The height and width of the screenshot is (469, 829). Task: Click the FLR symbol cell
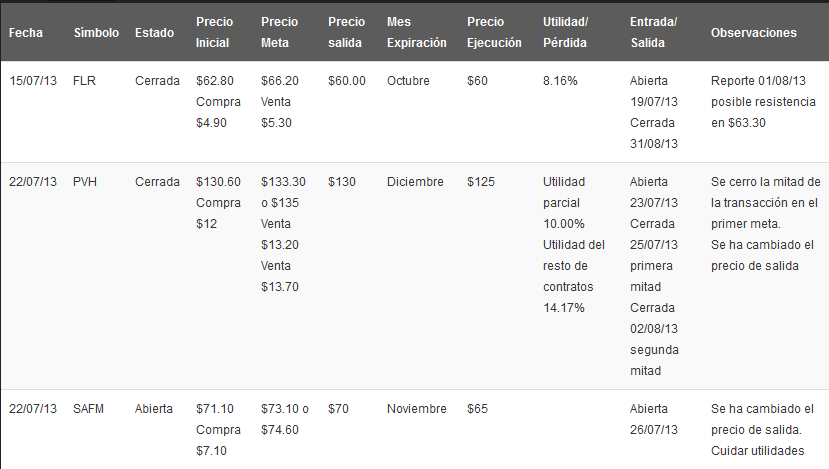pyautogui.click(x=84, y=81)
